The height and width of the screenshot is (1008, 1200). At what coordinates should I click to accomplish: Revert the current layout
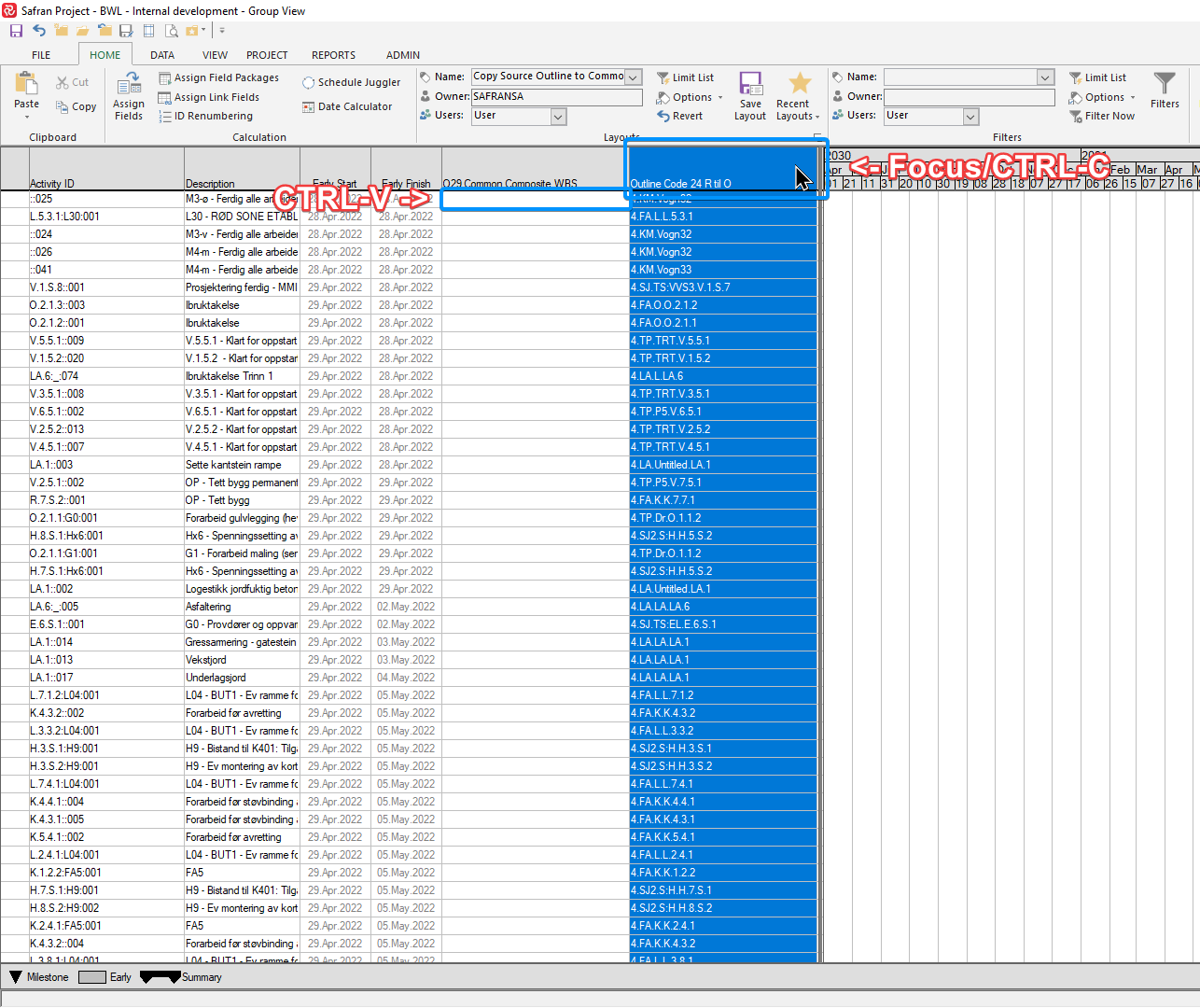pos(679,116)
